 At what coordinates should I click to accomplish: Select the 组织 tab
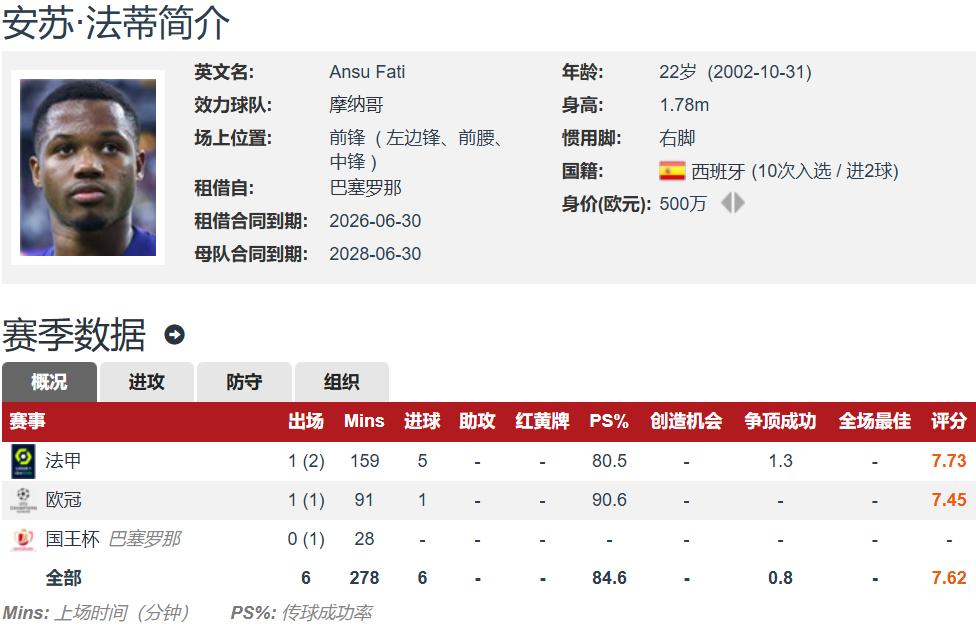[x=342, y=382]
